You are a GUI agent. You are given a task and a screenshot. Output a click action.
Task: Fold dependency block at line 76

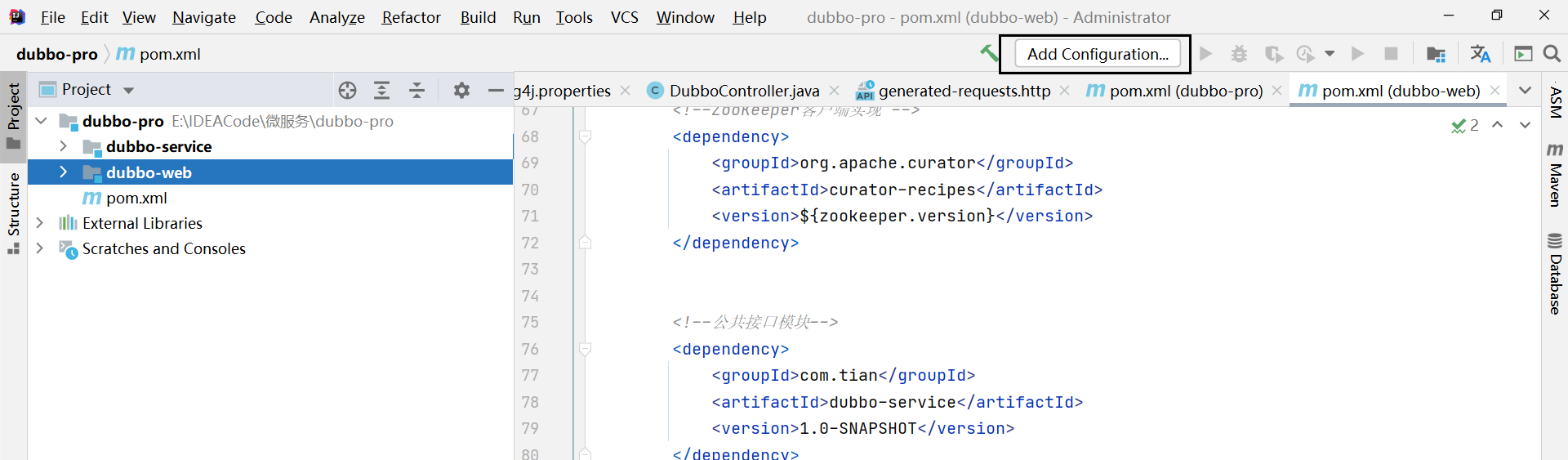point(585,349)
